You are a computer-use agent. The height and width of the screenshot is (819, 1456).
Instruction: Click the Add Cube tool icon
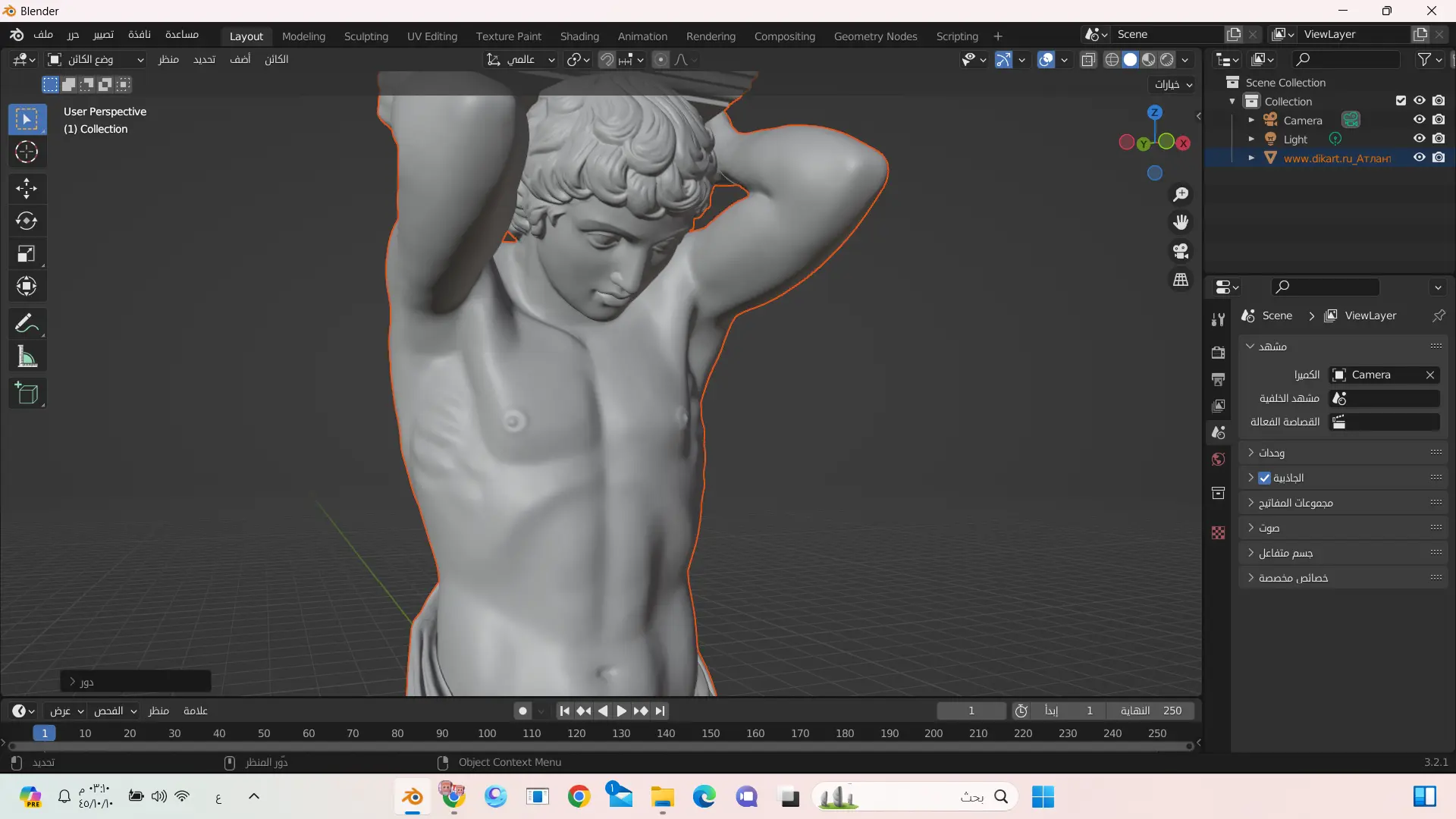tap(27, 394)
